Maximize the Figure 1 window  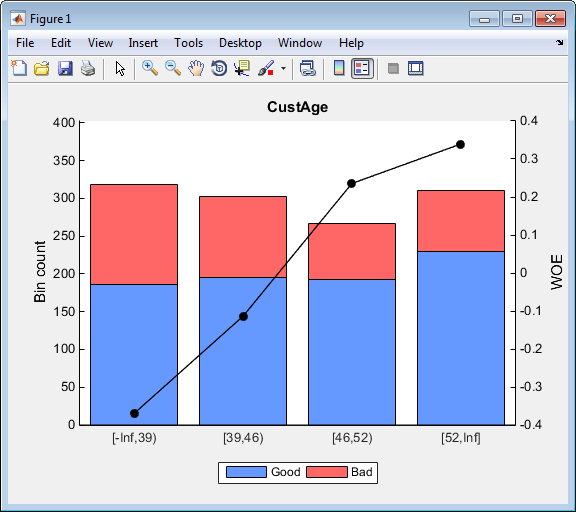click(517, 19)
